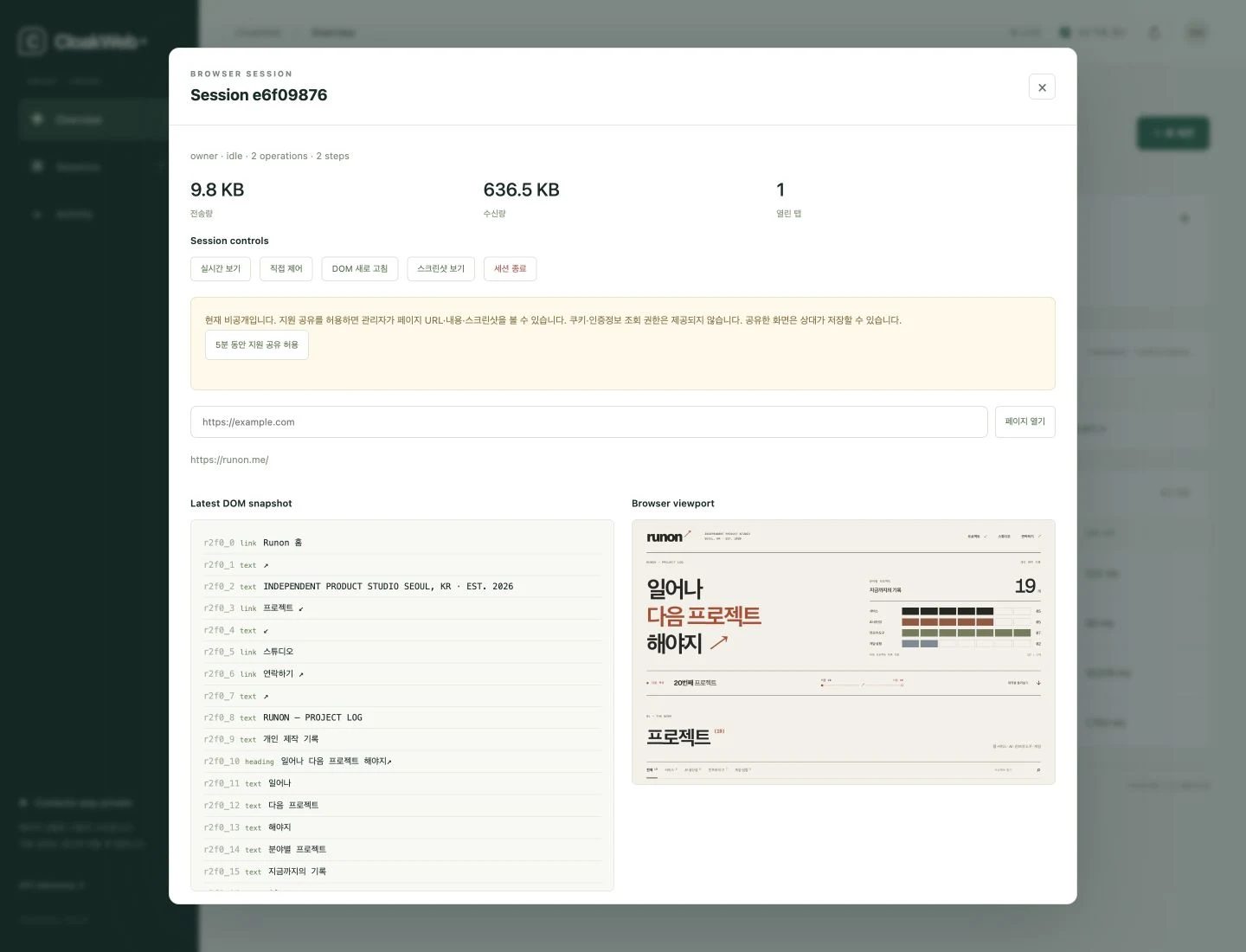Click the 'owner · idle · 2 operations' status line
1246x952 pixels.
[270, 157]
